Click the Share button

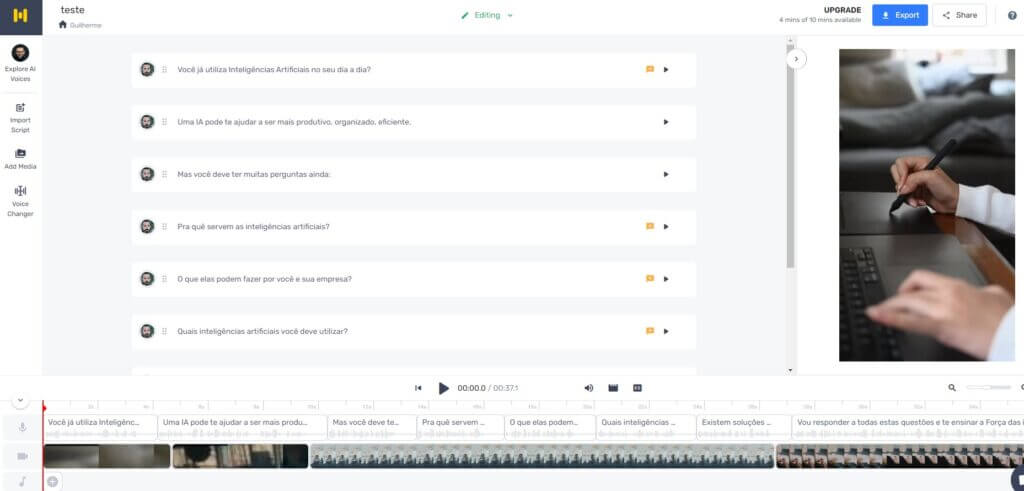click(x=958, y=15)
